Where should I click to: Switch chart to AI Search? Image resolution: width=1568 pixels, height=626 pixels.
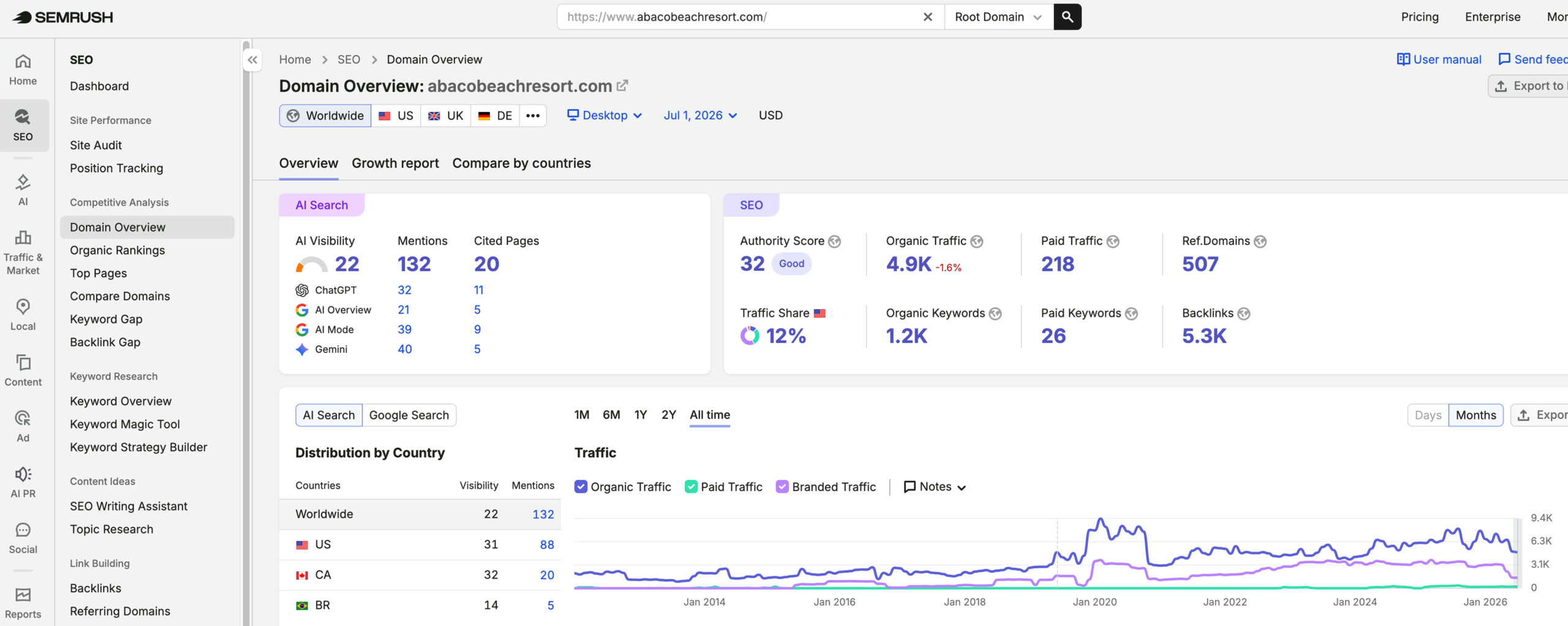[329, 415]
